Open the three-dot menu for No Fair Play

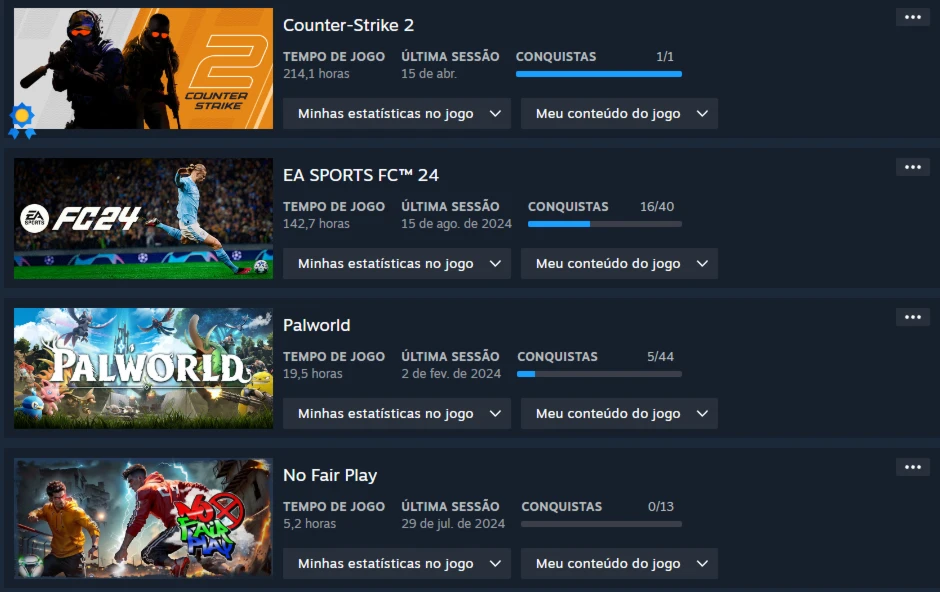coord(912,467)
